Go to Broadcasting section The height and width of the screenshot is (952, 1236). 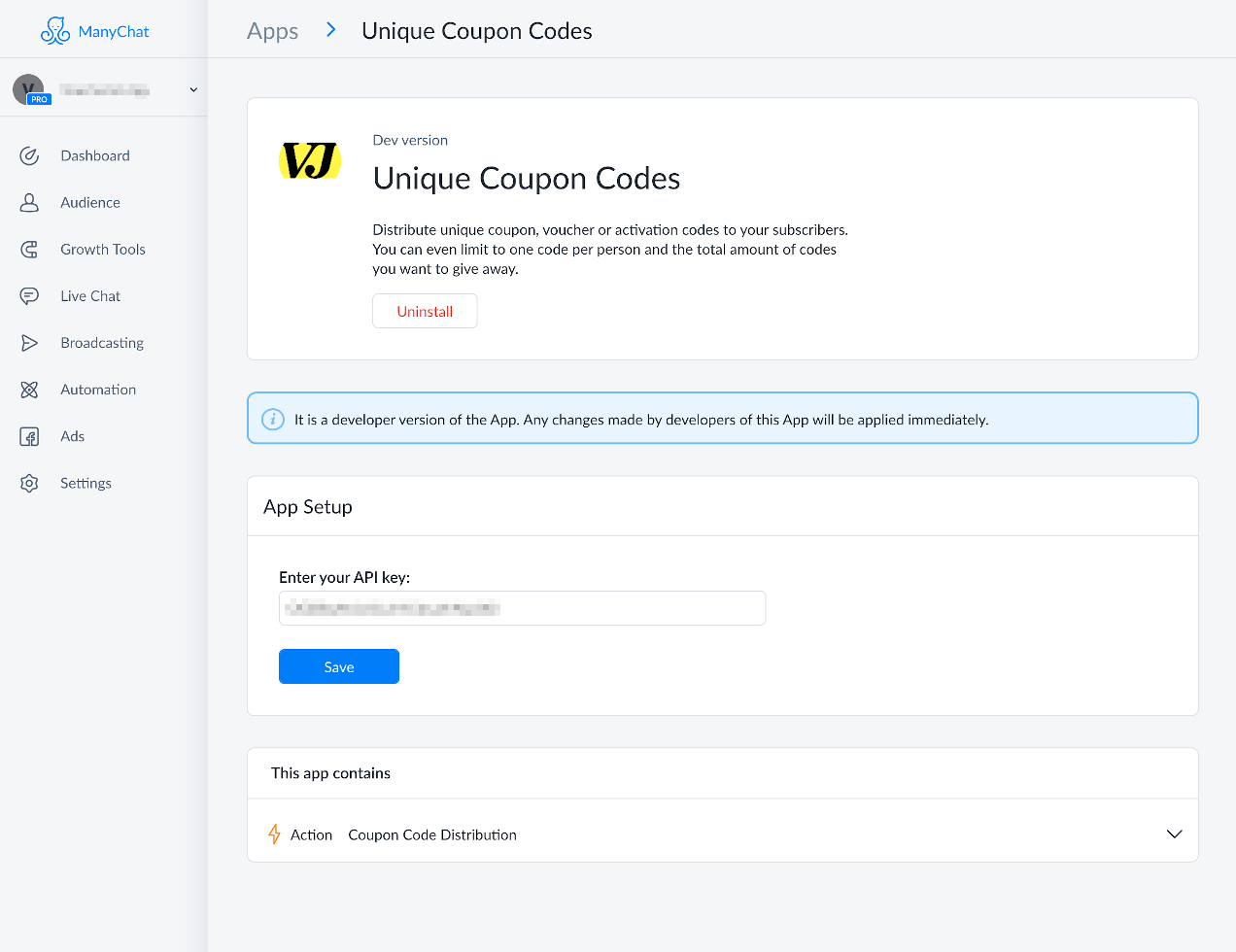tap(102, 343)
